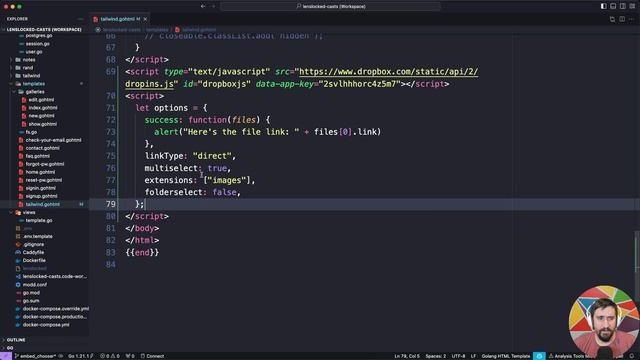Viewport: 640px width, 360px height.
Task: Open session.go file
Action: pyautogui.click(x=38, y=44)
